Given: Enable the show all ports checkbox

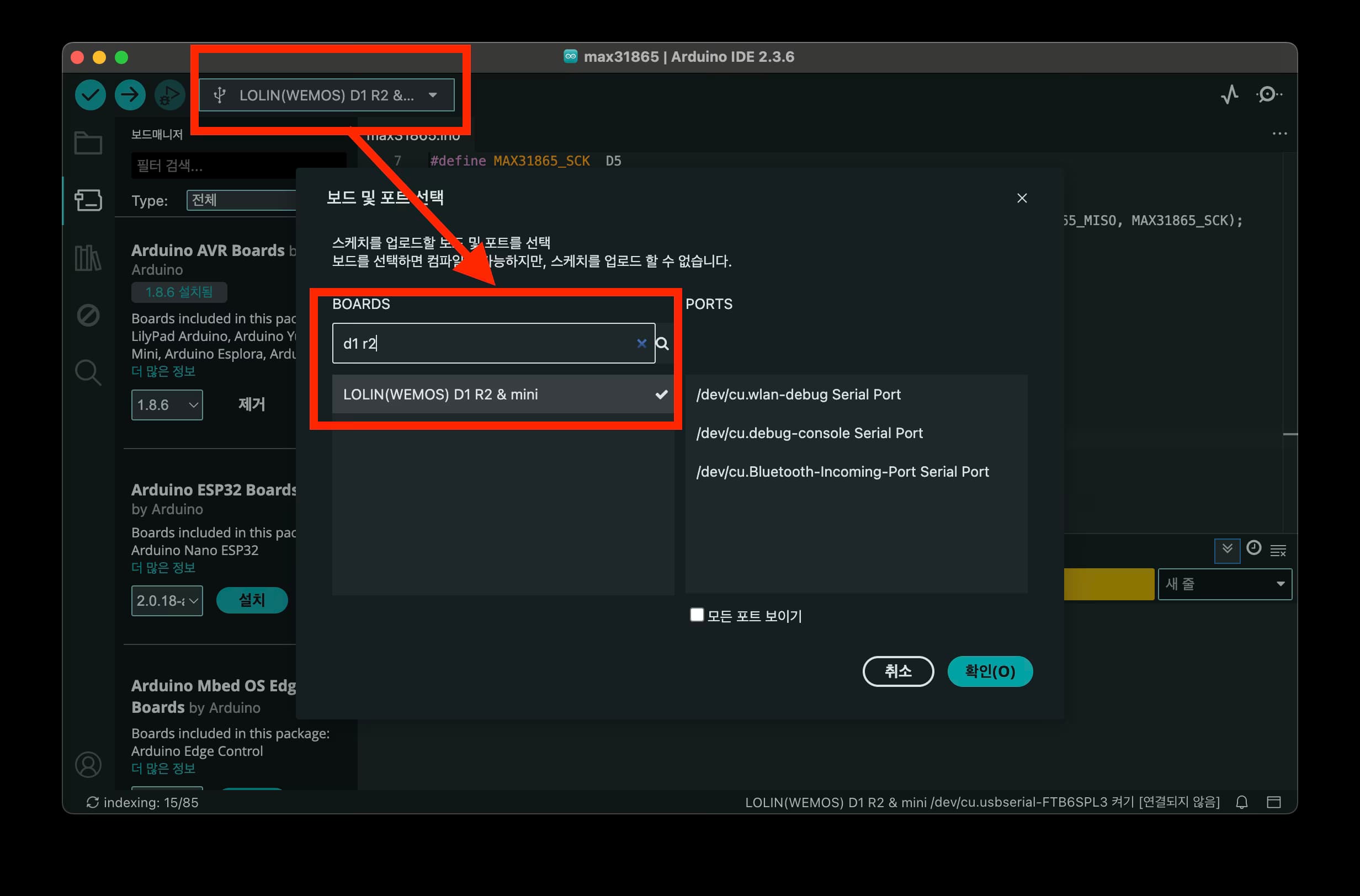Looking at the screenshot, I should tap(697, 615).
